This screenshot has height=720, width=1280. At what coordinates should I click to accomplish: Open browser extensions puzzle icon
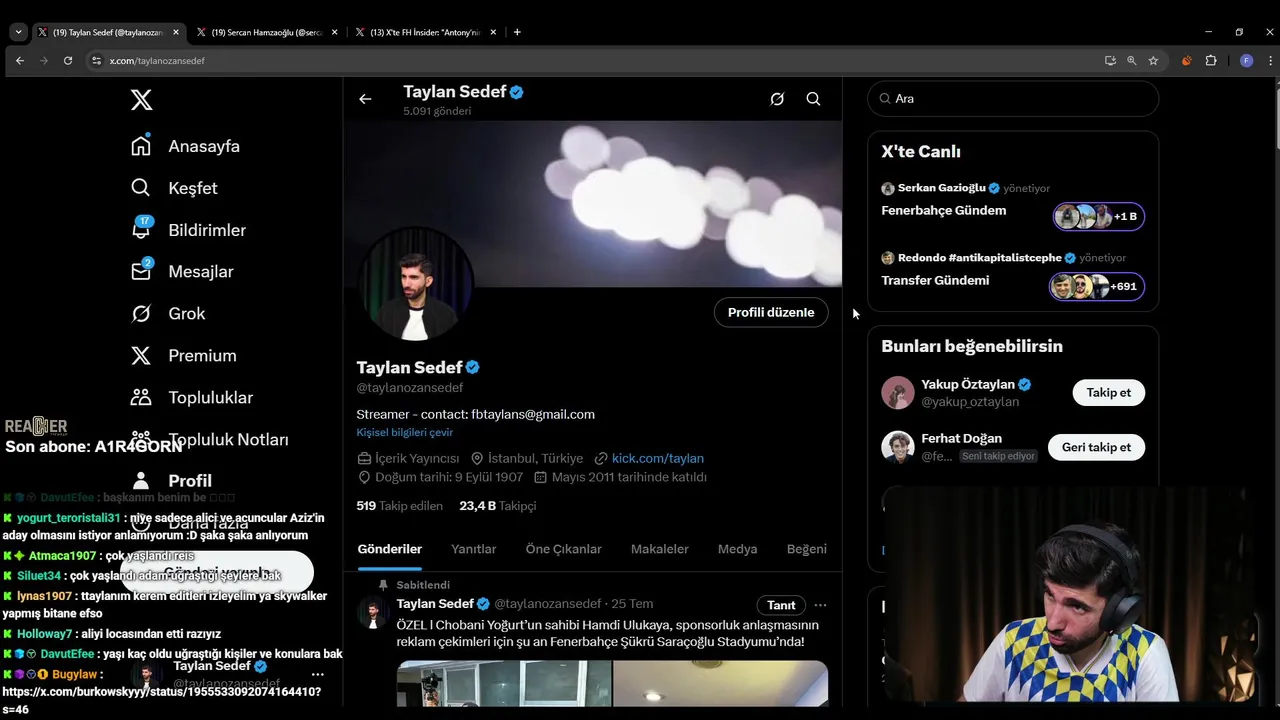pyautogui.click(x=1211, y=61)
